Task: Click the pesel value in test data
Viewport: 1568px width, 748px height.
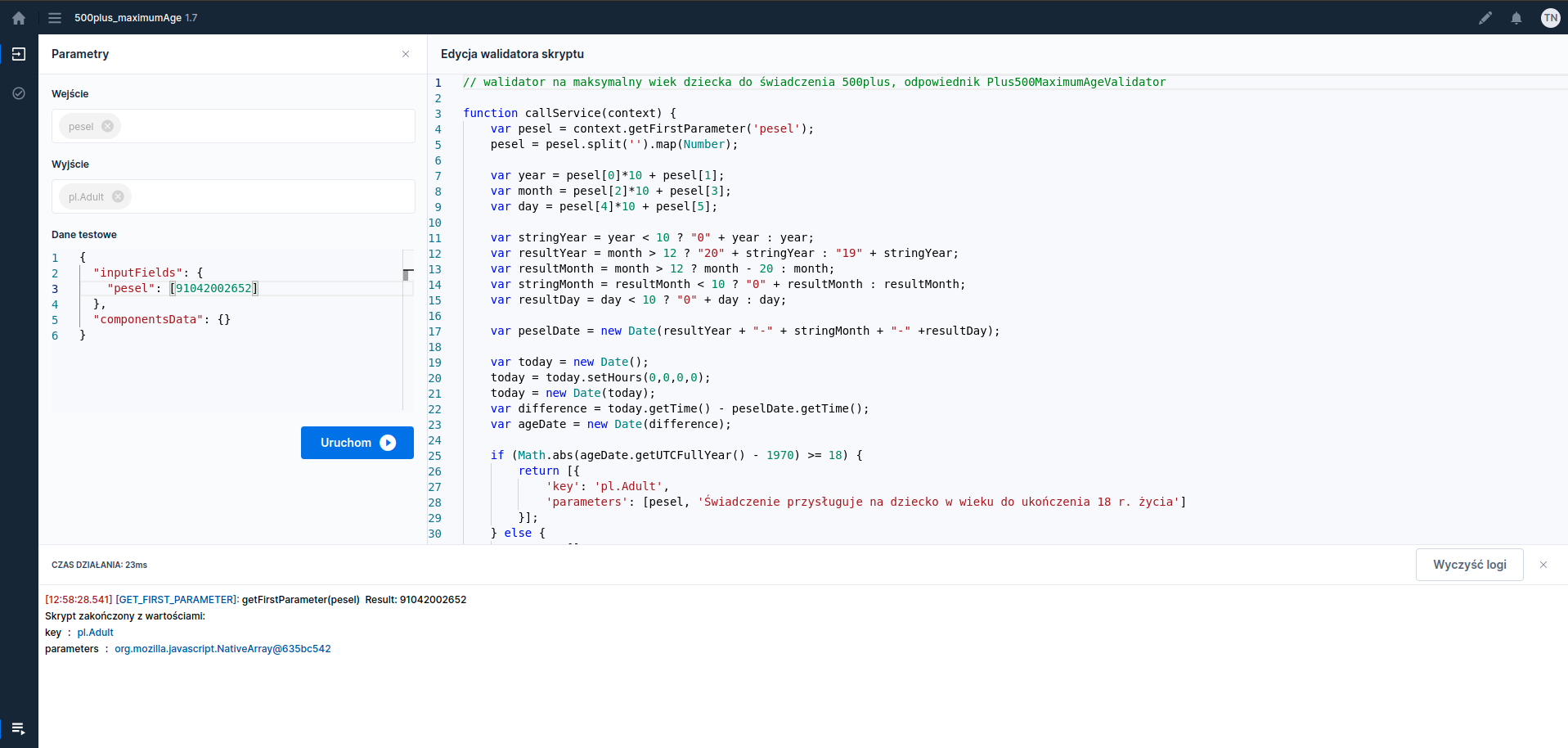Action: click(213, 289)
